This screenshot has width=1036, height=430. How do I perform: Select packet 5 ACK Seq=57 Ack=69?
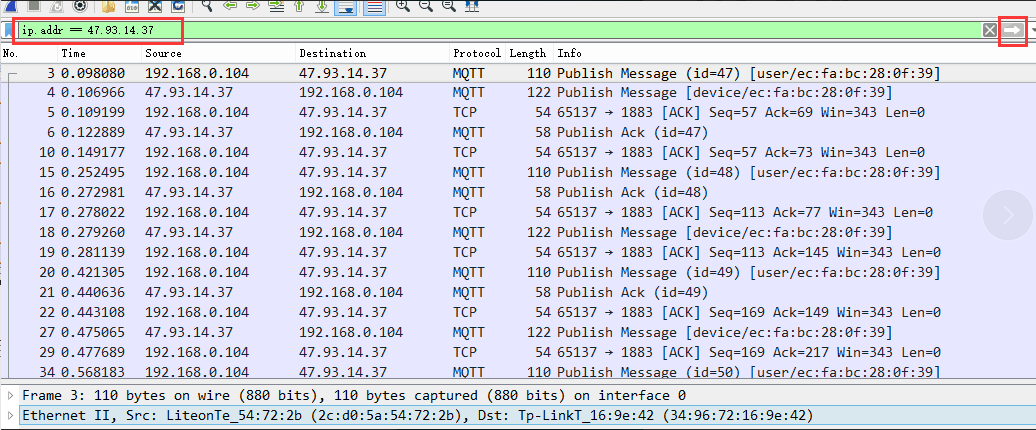click(x=518, y=112)
